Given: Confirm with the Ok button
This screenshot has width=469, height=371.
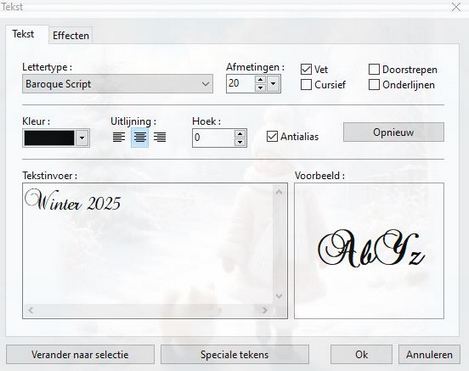Looking at the screenshot, I should coord(361,354).
